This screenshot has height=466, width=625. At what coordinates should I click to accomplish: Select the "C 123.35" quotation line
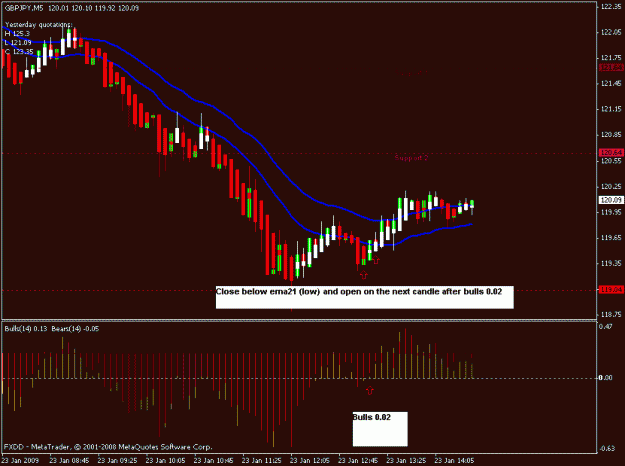tap(19, 51)
